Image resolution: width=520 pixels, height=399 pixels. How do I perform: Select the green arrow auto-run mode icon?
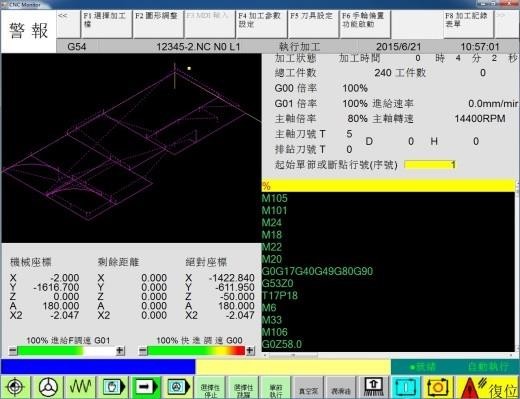tap(146, 387)
